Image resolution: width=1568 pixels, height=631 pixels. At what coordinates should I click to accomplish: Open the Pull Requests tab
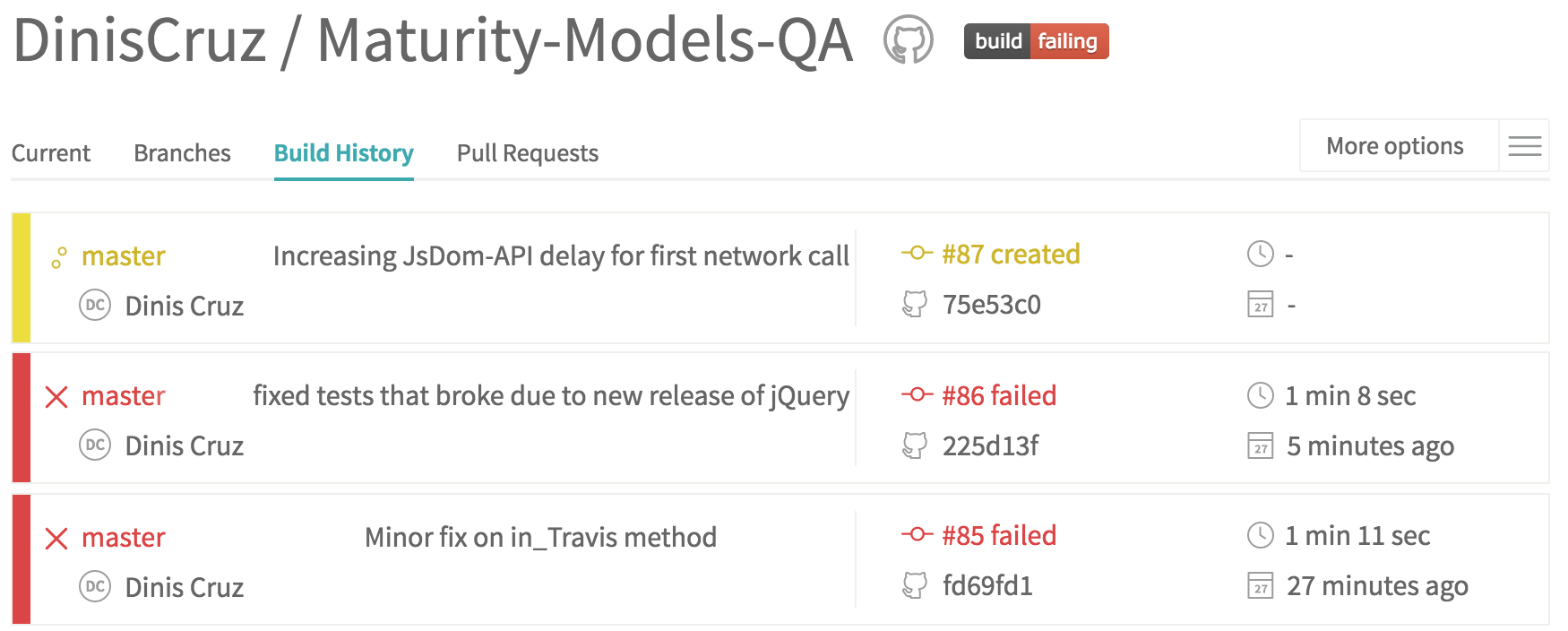527,153
